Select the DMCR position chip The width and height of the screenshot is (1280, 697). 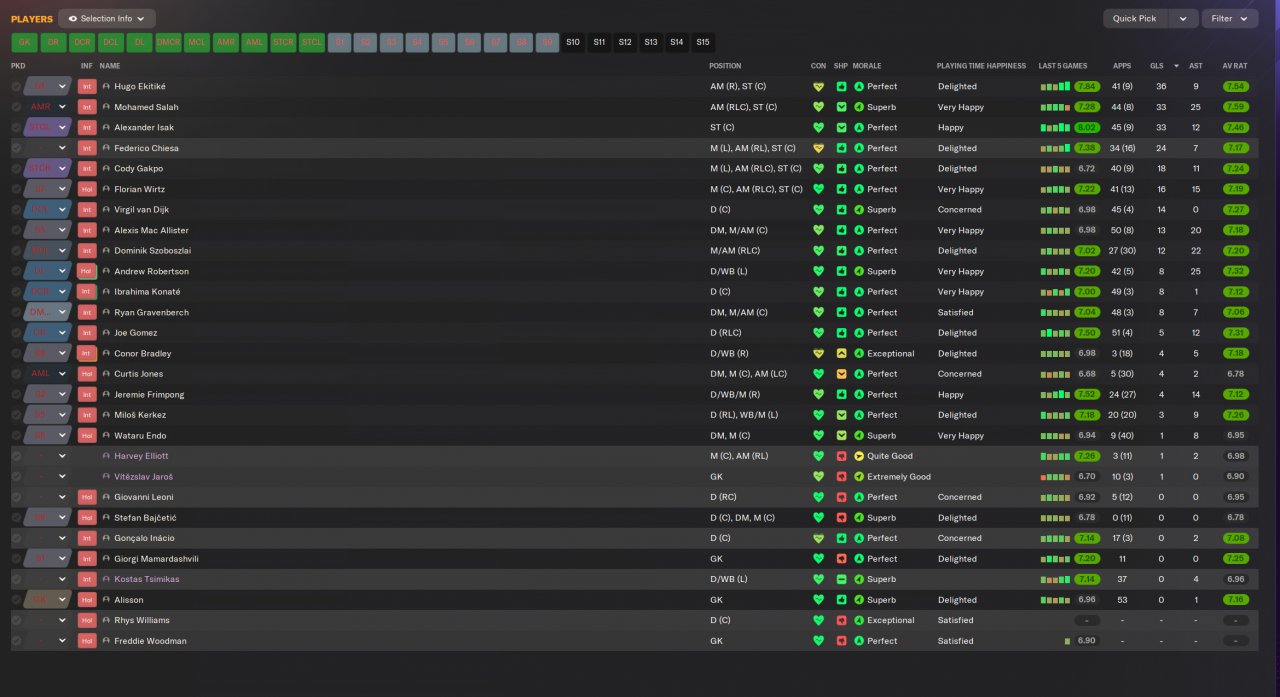pos(169,42)
